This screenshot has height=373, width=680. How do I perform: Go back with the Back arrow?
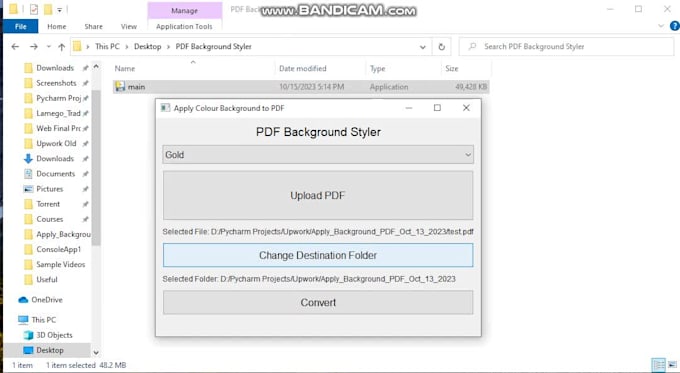click(x=15, y=46)
